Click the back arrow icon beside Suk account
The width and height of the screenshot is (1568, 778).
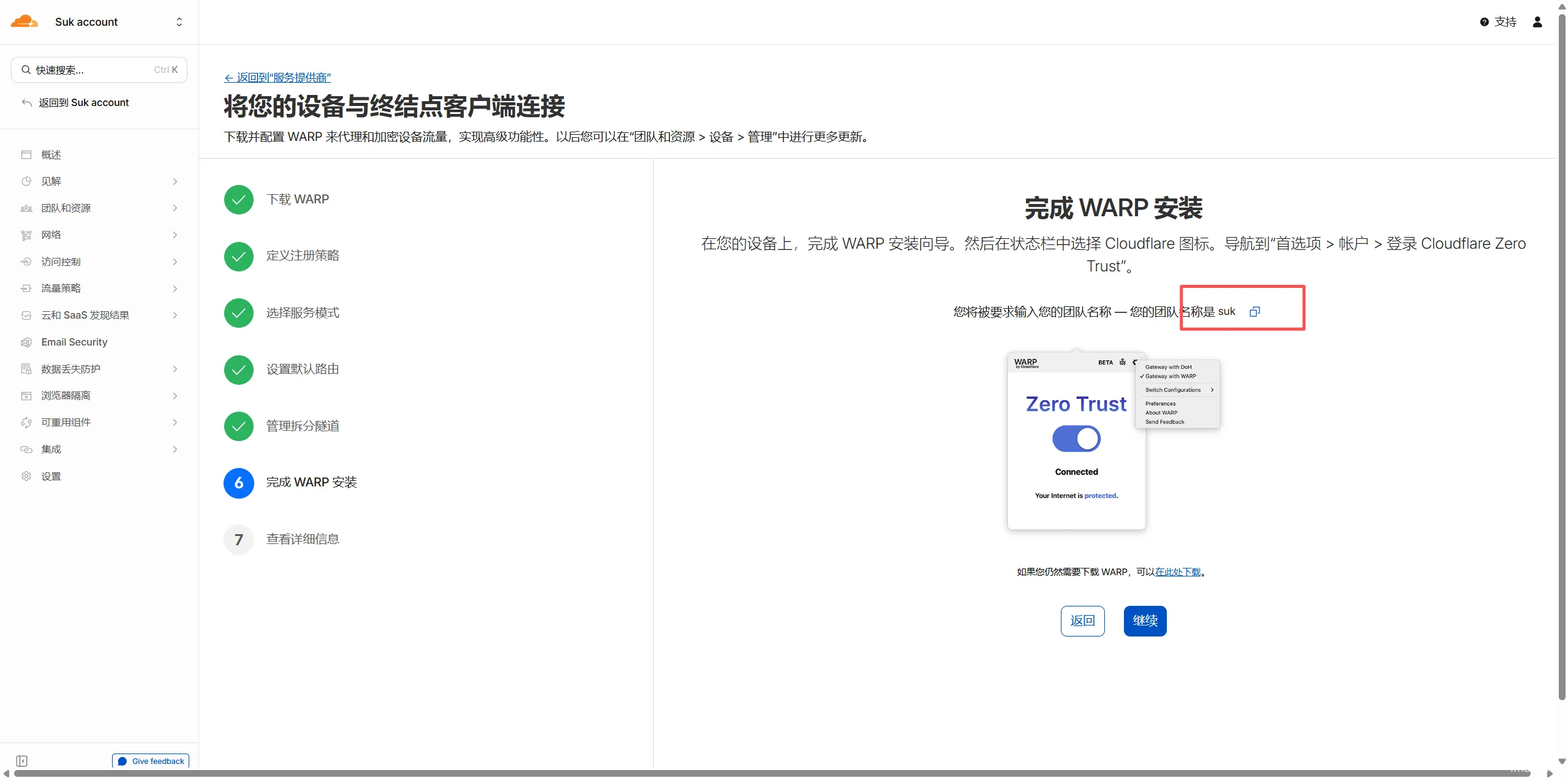(x=26, y=102)
